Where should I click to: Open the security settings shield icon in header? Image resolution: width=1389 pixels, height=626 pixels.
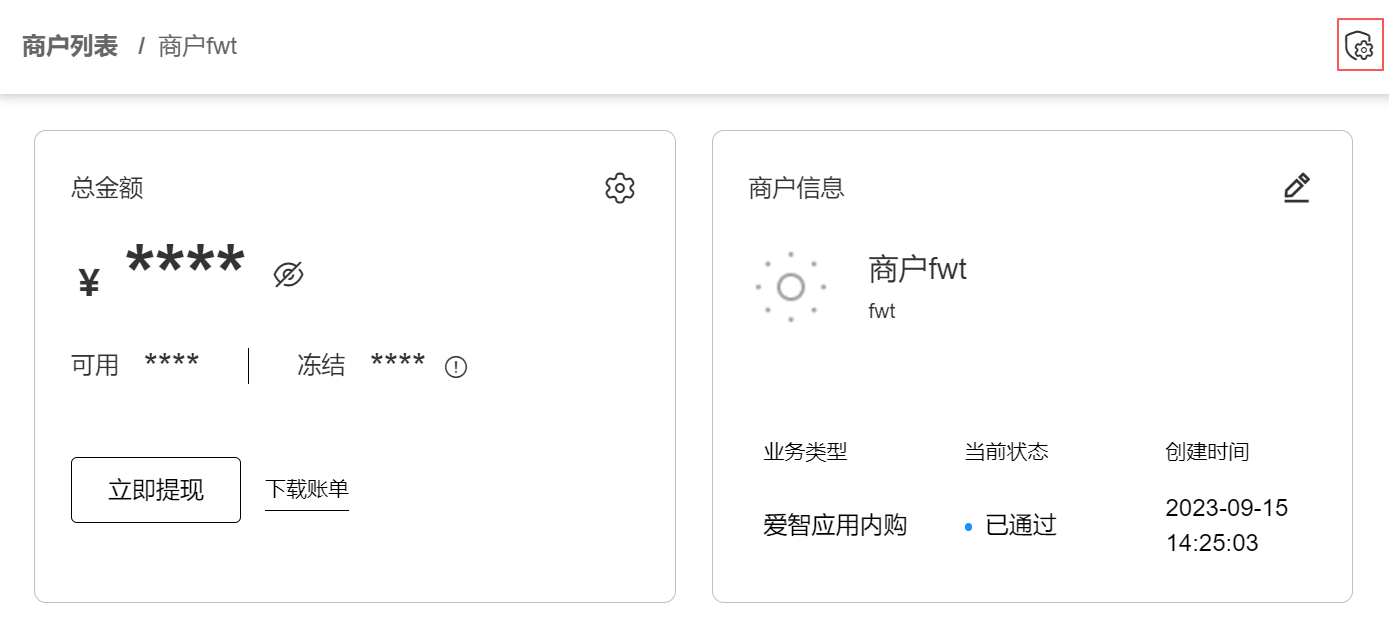[x=1358, y=46]
